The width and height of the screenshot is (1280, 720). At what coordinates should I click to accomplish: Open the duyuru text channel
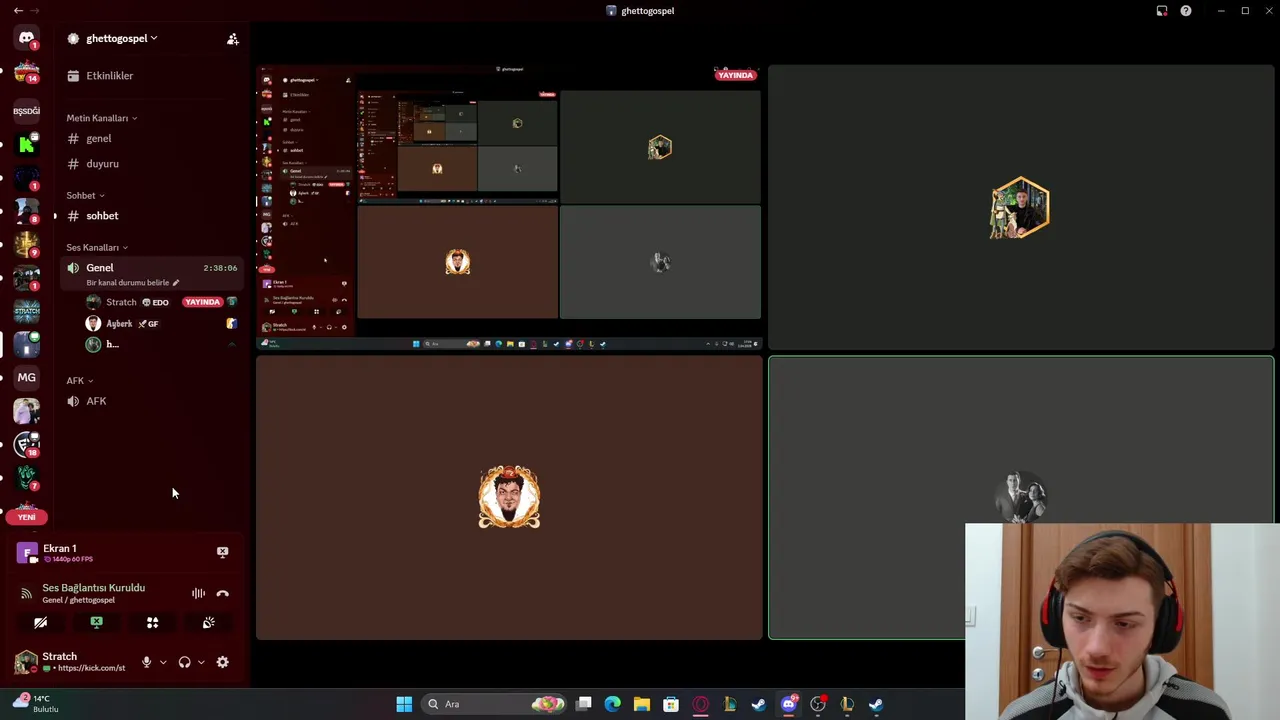pyautogui.click(x=102, y=164)
